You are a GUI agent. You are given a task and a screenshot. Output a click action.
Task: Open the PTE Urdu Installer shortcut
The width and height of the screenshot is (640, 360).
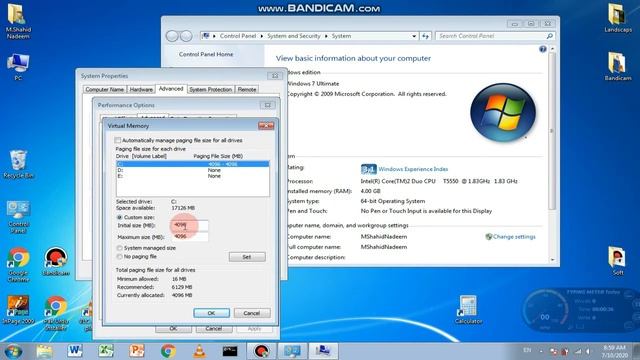56,313
